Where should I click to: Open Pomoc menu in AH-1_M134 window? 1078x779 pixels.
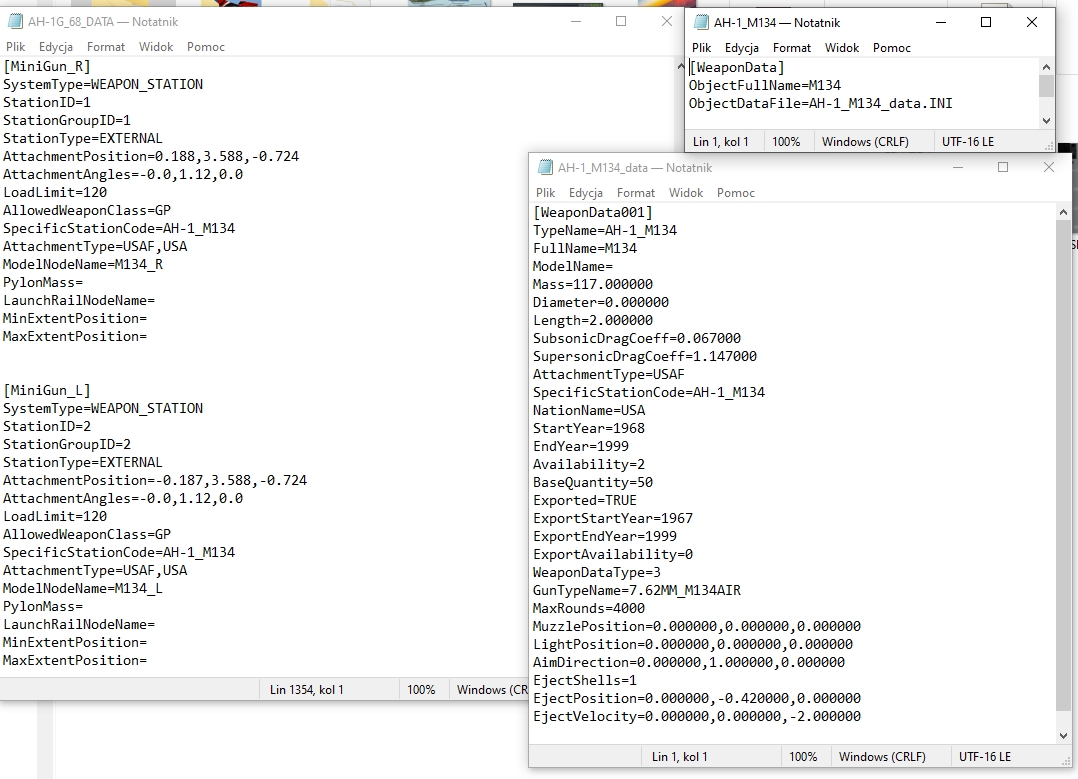coord(892,47)
